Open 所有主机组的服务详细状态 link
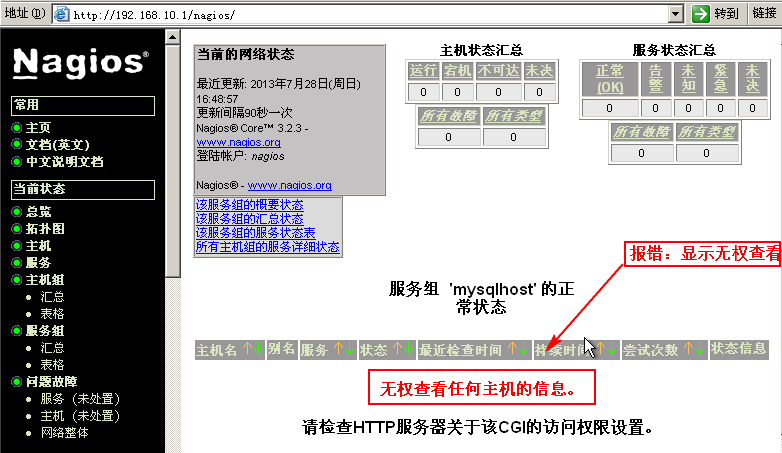The height and width of the screenshot is (453, 782). [267, 246]
